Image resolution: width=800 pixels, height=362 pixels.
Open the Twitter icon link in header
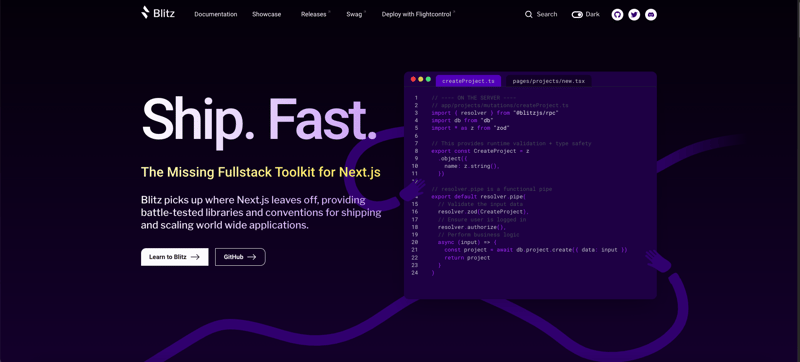click(634, 14)
